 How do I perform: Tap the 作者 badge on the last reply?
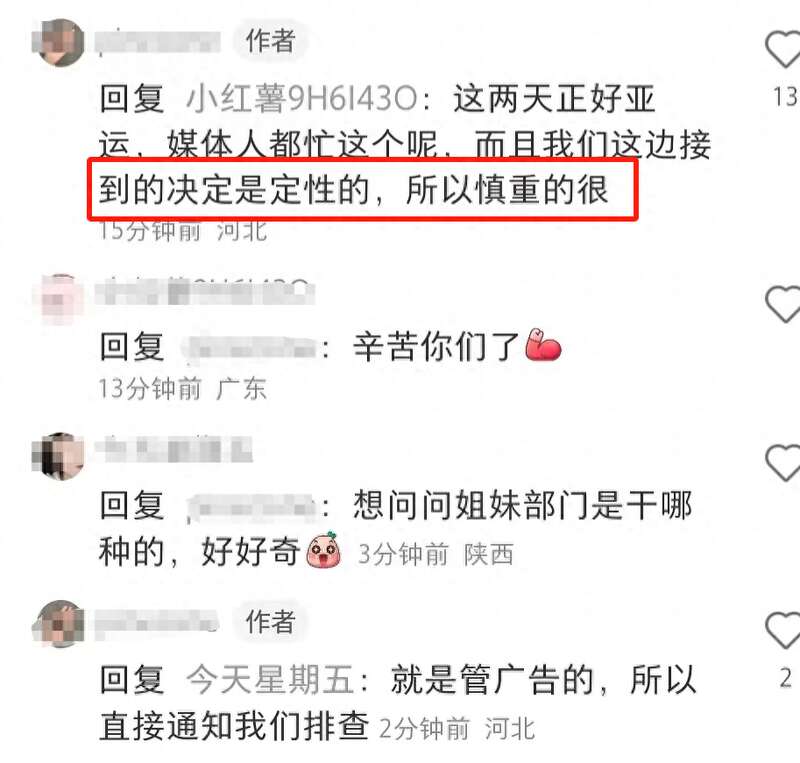pos(270,622)
